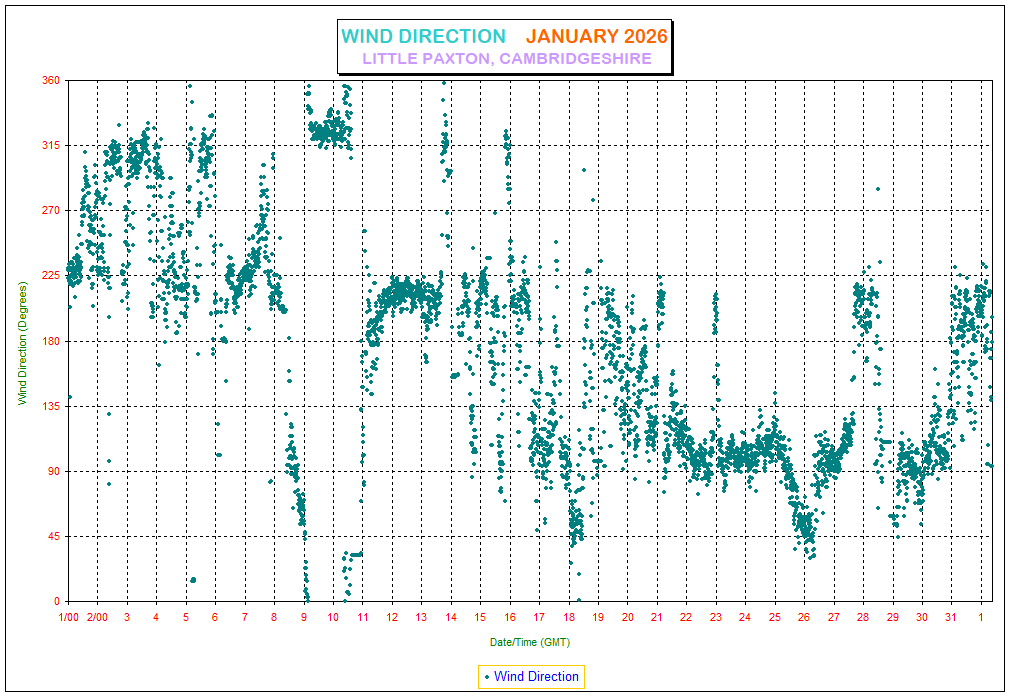Viewport: 1010px width, 696px height.
Task: Click the 225 degree y-axis tick label
Action: coord(51,276)
